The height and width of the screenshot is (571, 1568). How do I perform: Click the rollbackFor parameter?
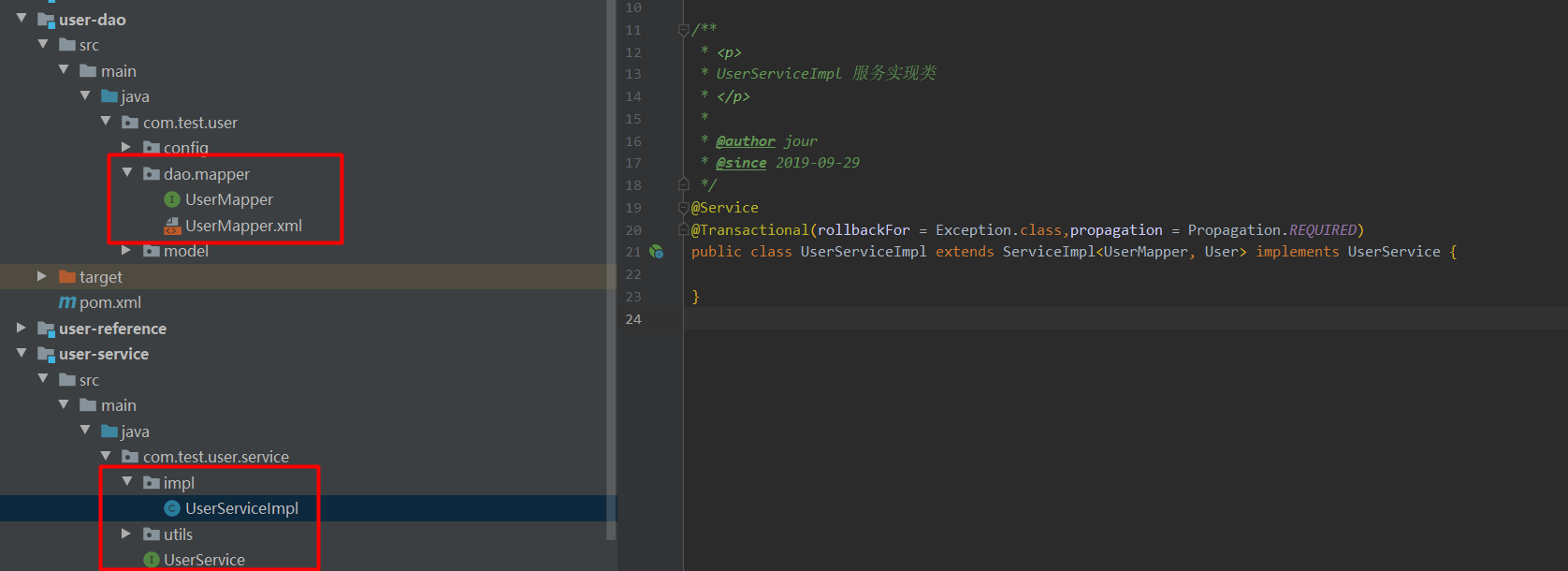click(x=864, y=230)
